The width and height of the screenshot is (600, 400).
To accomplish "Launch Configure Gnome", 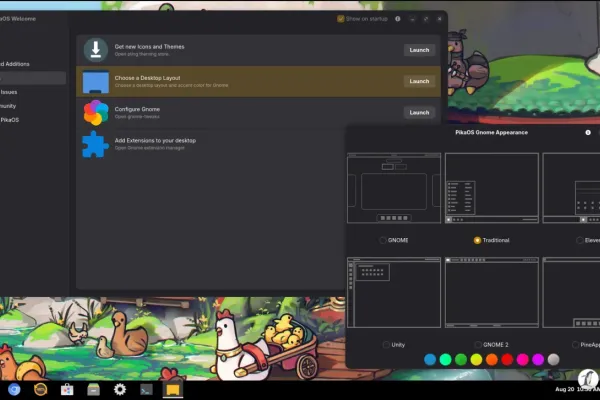I will [419, 113].
